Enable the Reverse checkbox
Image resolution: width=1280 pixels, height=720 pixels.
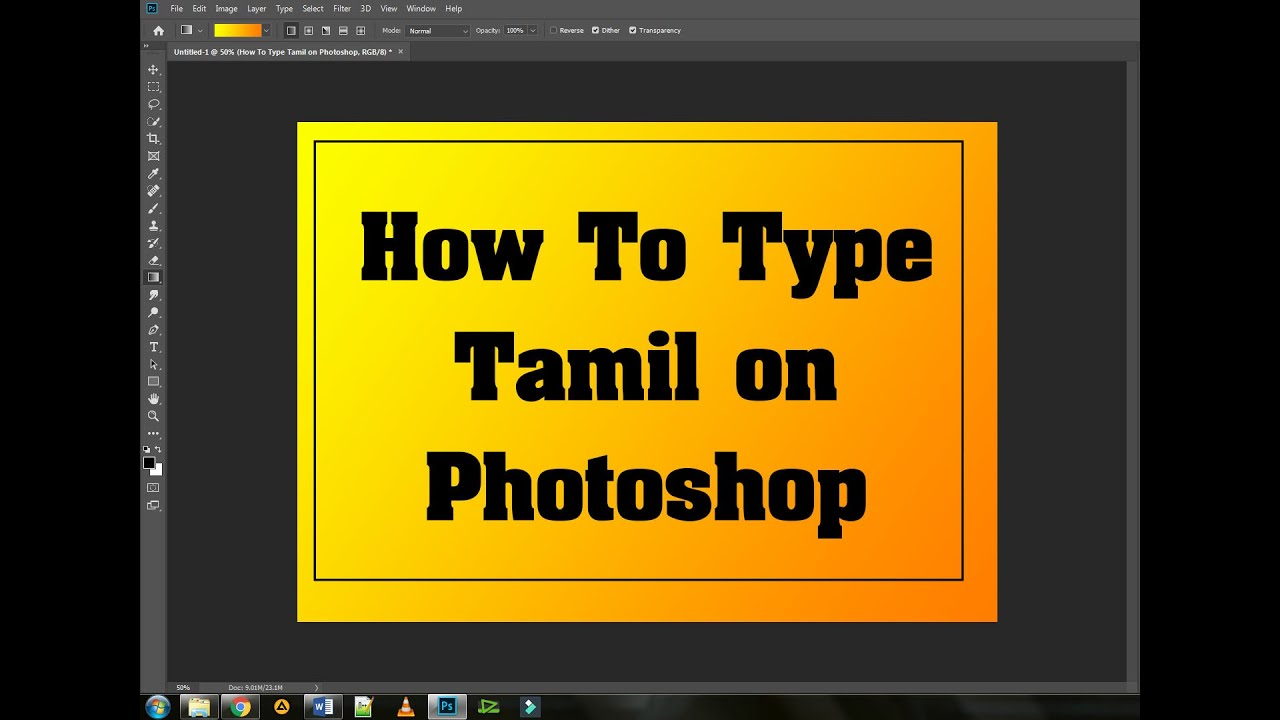pyautogui.click(x=553, y=31)
